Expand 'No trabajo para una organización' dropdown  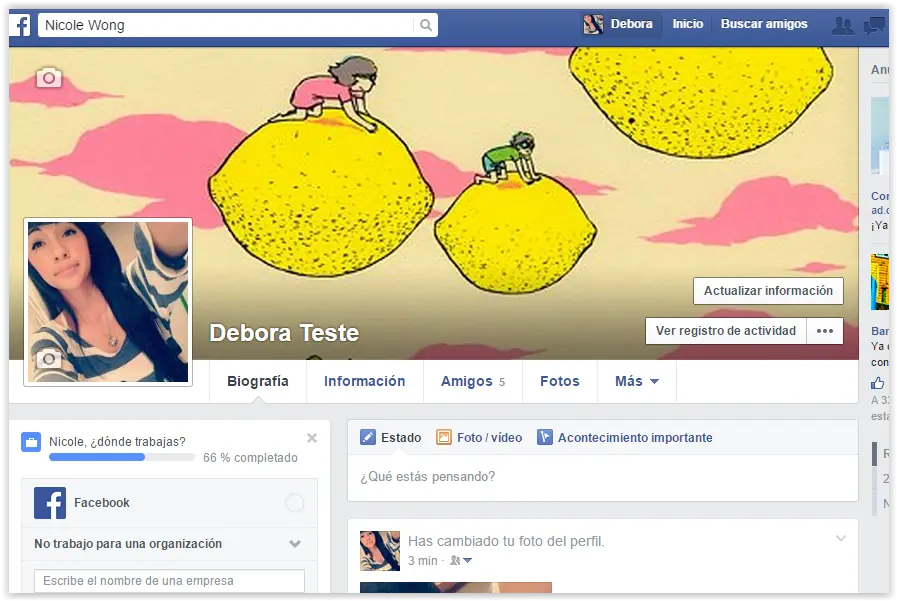[295, 544]
